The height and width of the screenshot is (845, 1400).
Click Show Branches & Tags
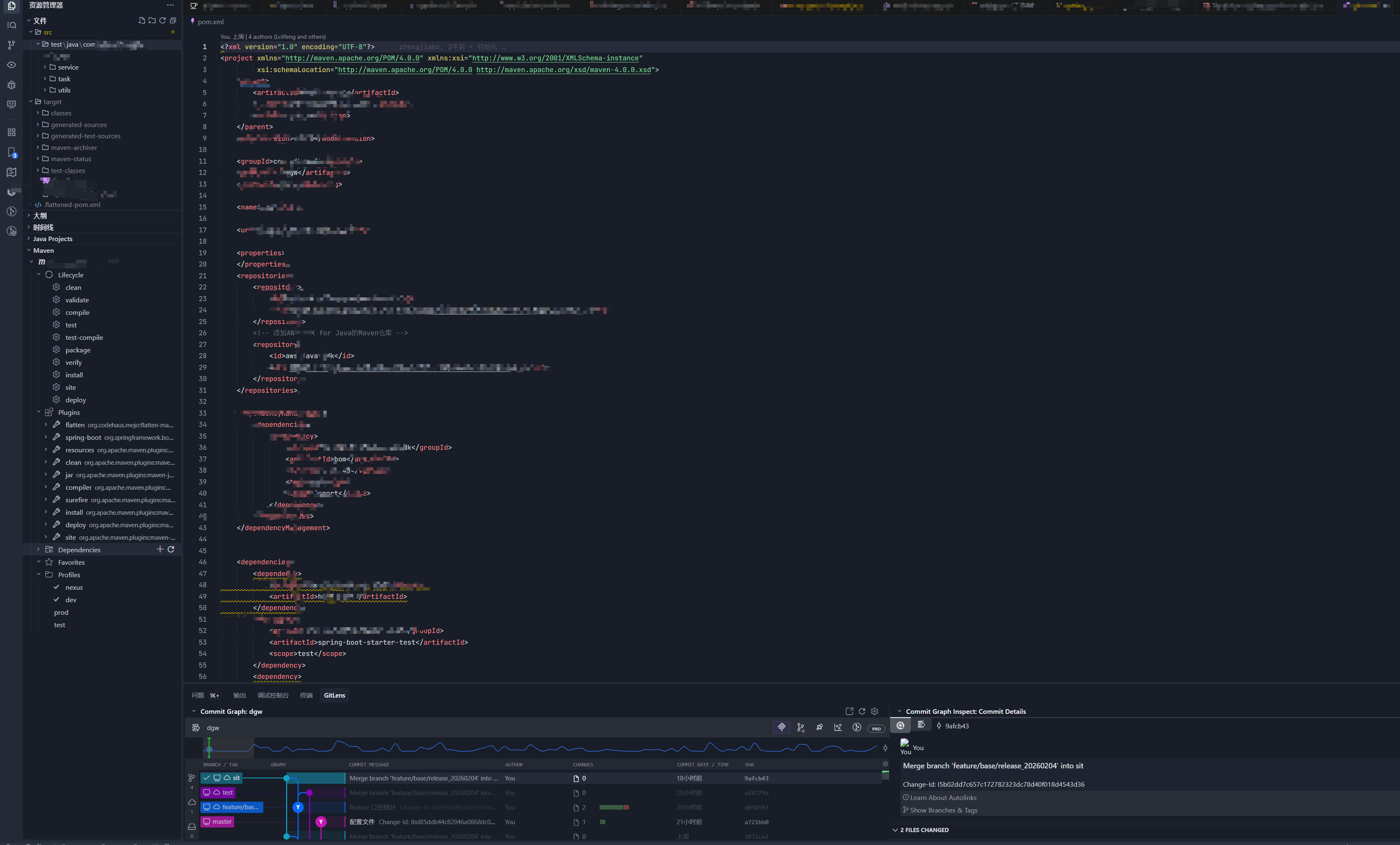click(943, 810)
